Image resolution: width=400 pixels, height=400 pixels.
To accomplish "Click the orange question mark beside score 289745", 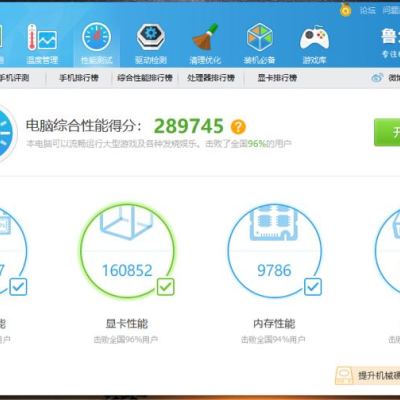I will pyautogui.click(x=238, y=127).
